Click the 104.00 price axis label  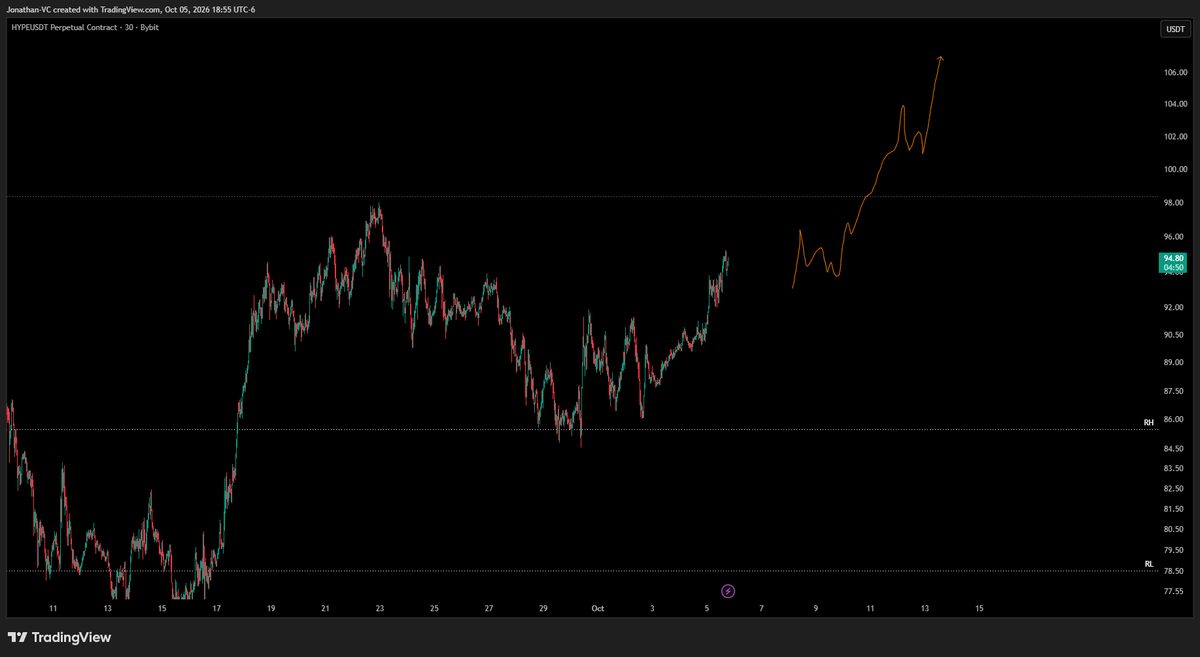pos(1175,104)
